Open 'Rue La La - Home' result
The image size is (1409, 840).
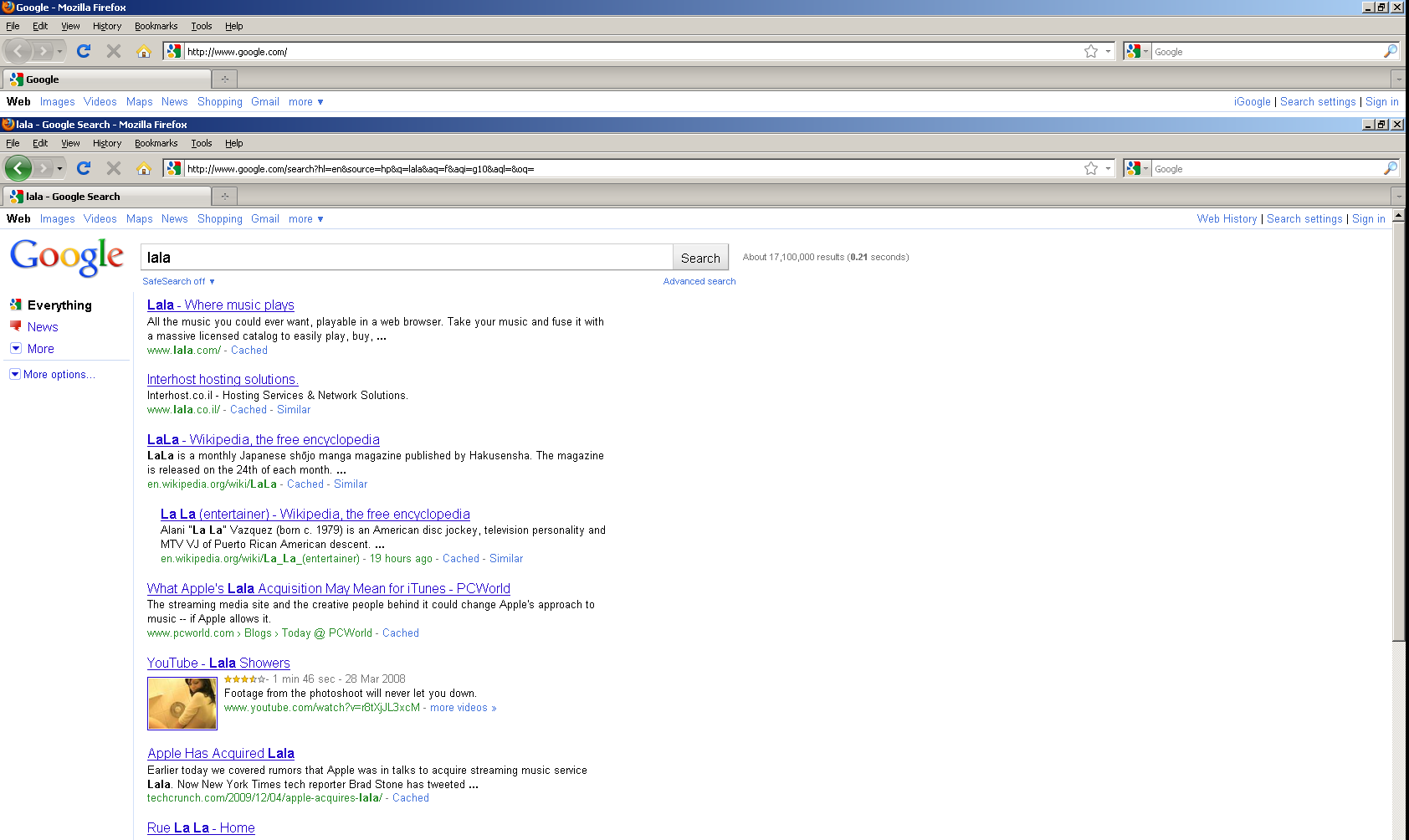click(201, 828)
